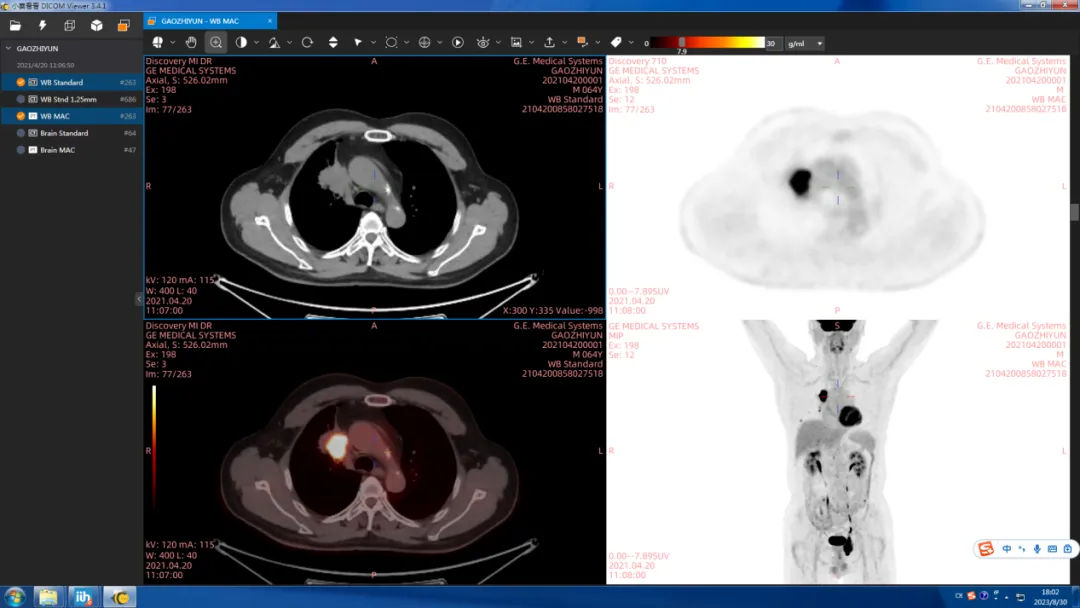Select the WB Standard series row

(x=72, y=83)
